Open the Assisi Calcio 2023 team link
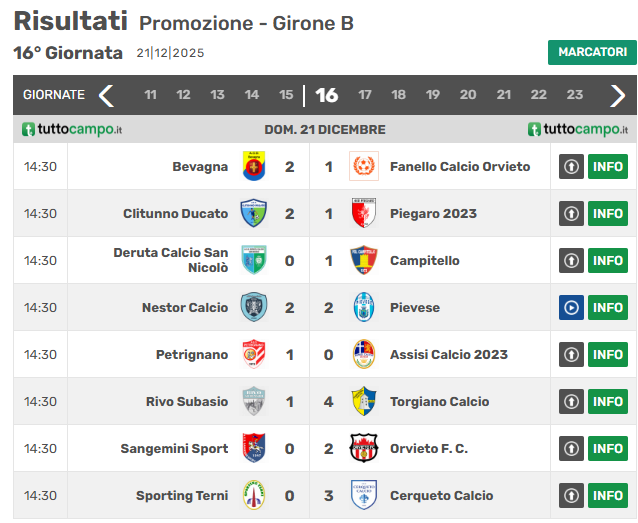 [448, 354]
